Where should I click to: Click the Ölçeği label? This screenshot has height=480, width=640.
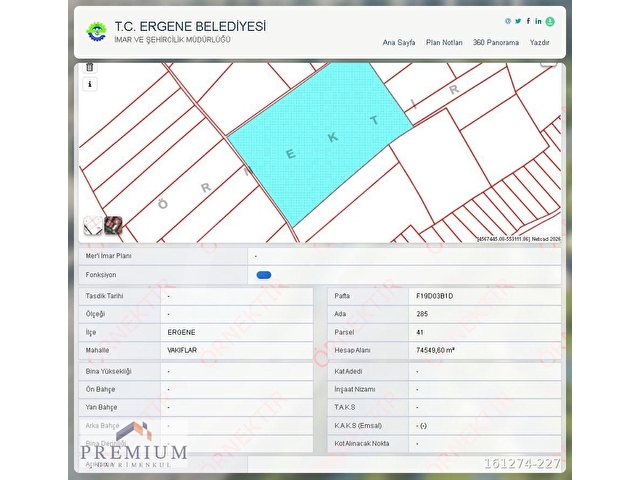(95, 314)
